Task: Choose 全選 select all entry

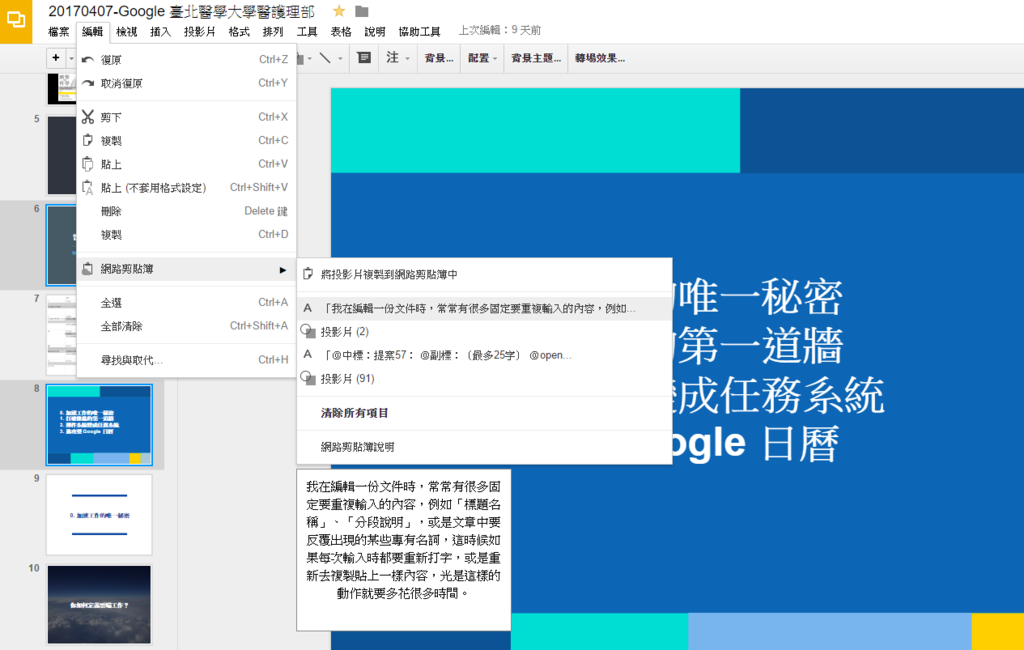Action: [187, 302]
